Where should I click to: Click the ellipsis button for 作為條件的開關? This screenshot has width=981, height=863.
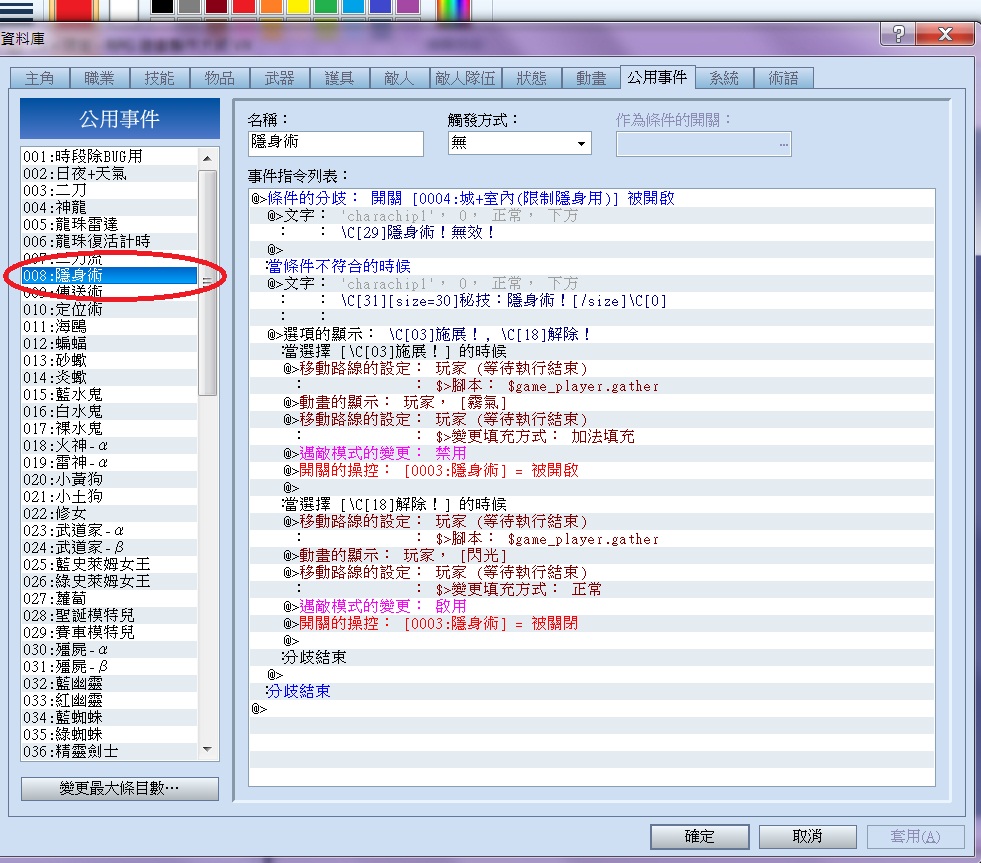point(783,145)
